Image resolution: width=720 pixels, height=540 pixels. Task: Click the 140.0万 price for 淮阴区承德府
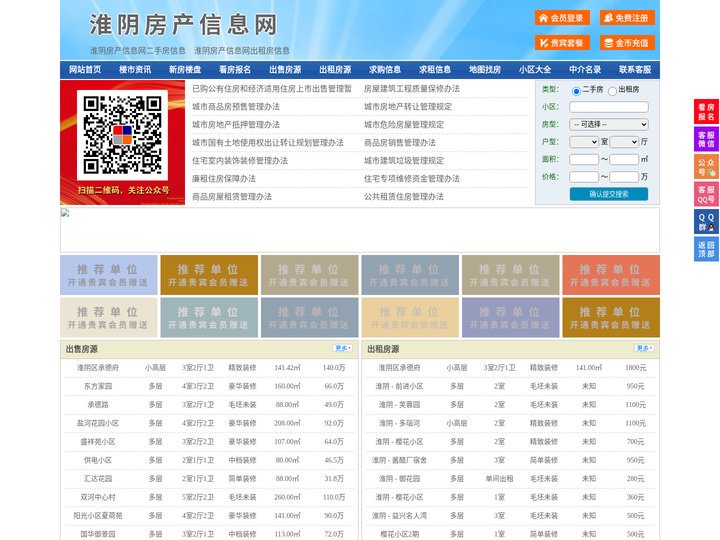[x=334, y=368]
